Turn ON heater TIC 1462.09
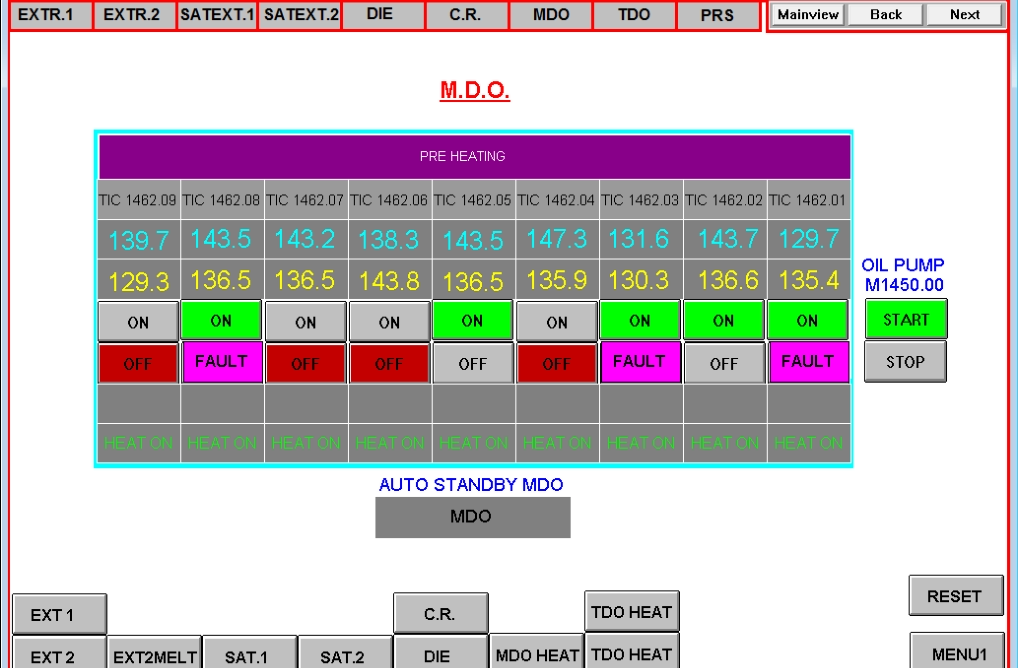 [138, 322]
